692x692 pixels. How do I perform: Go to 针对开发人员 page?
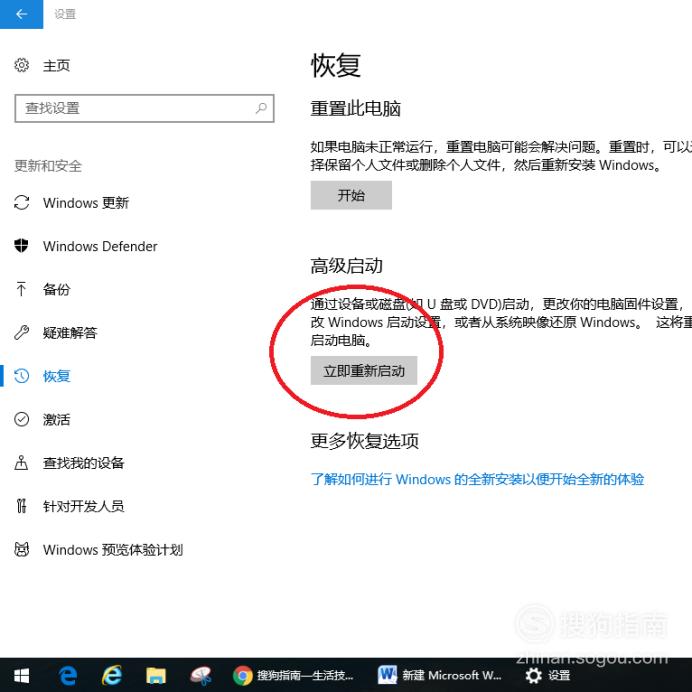83,506
